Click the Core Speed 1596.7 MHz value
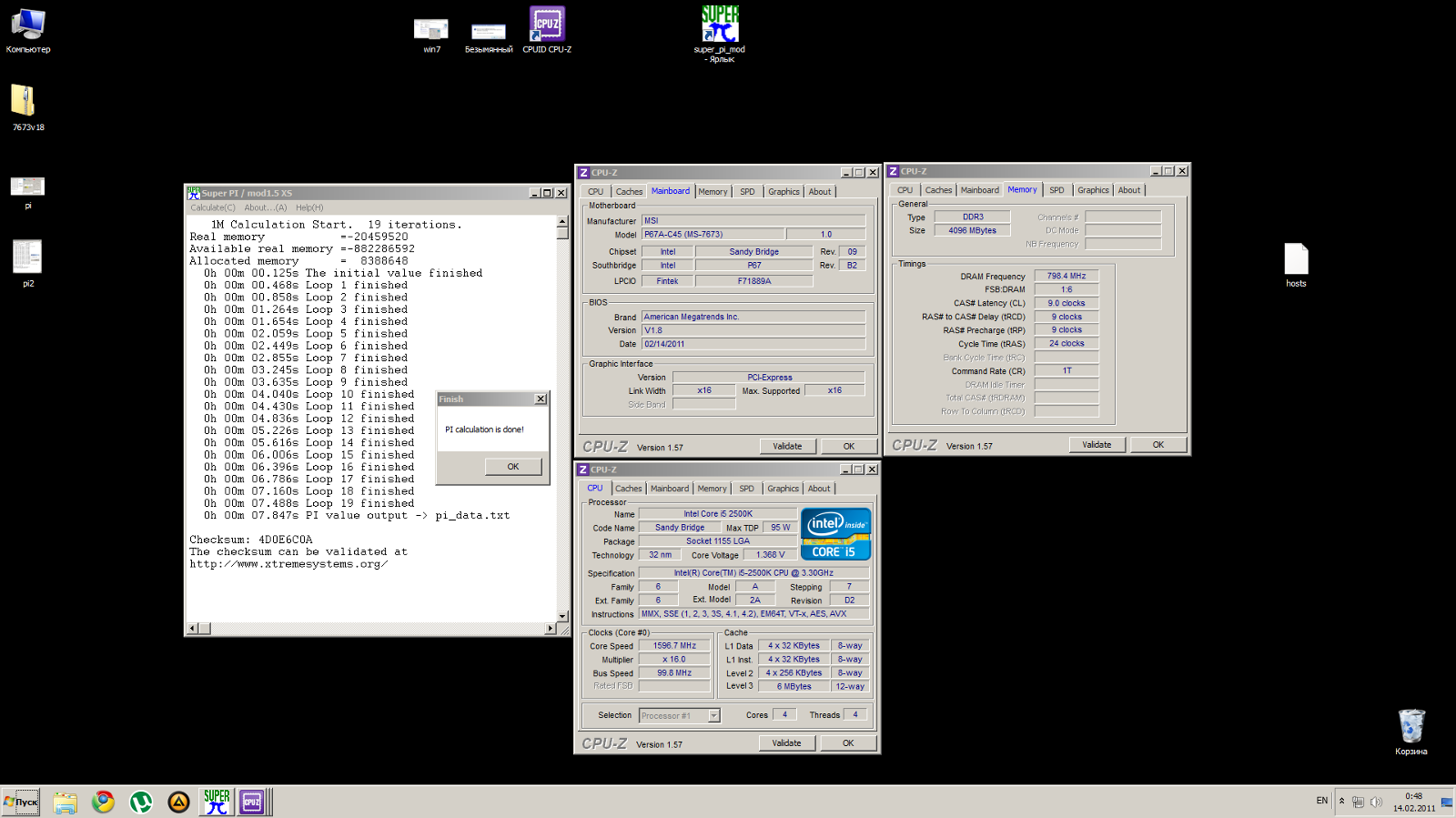This screenshot has width=1456, height=818. (x=674, y=646)
